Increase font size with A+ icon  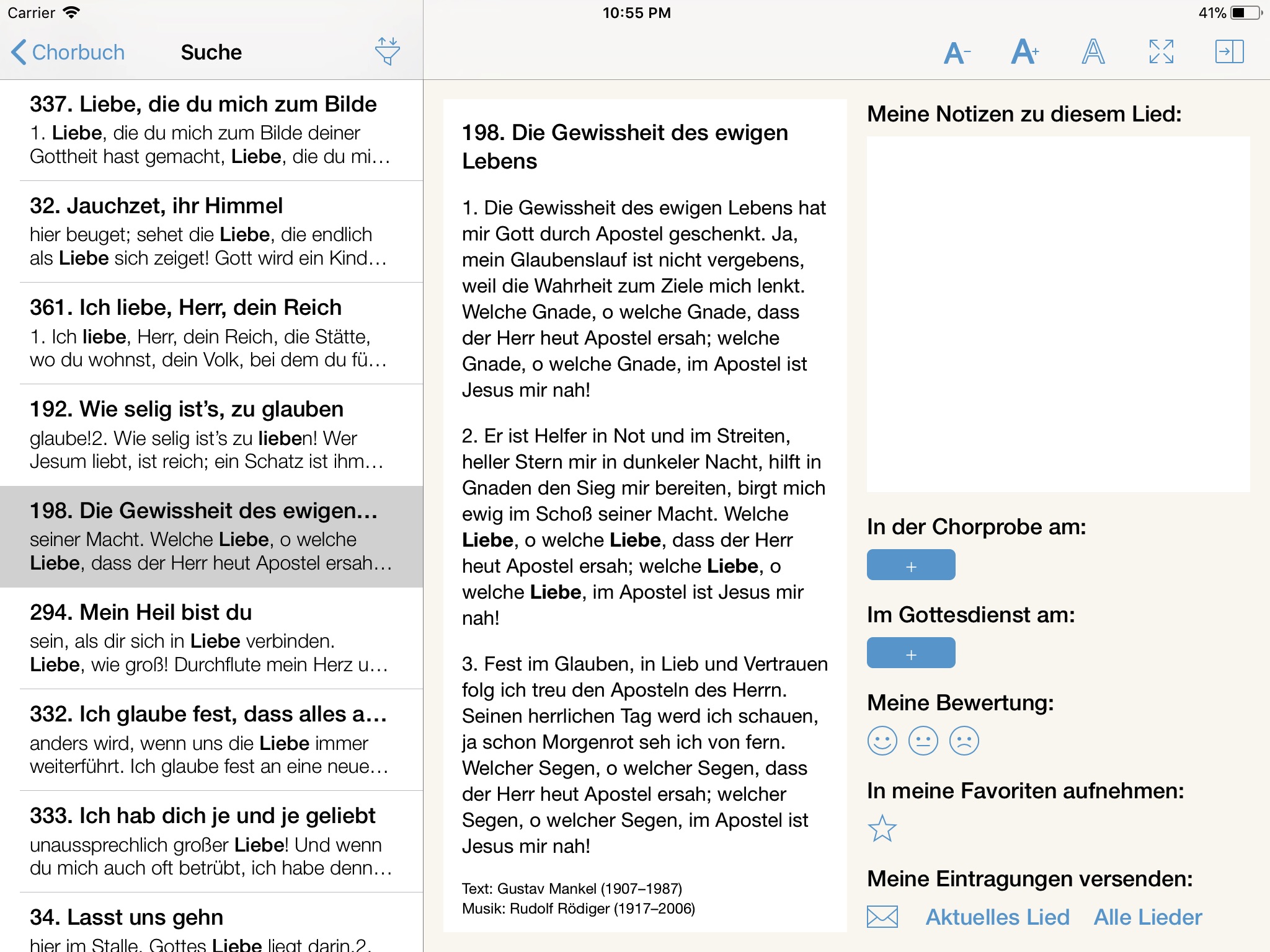pyautogui.click(x=1025, y=51)
